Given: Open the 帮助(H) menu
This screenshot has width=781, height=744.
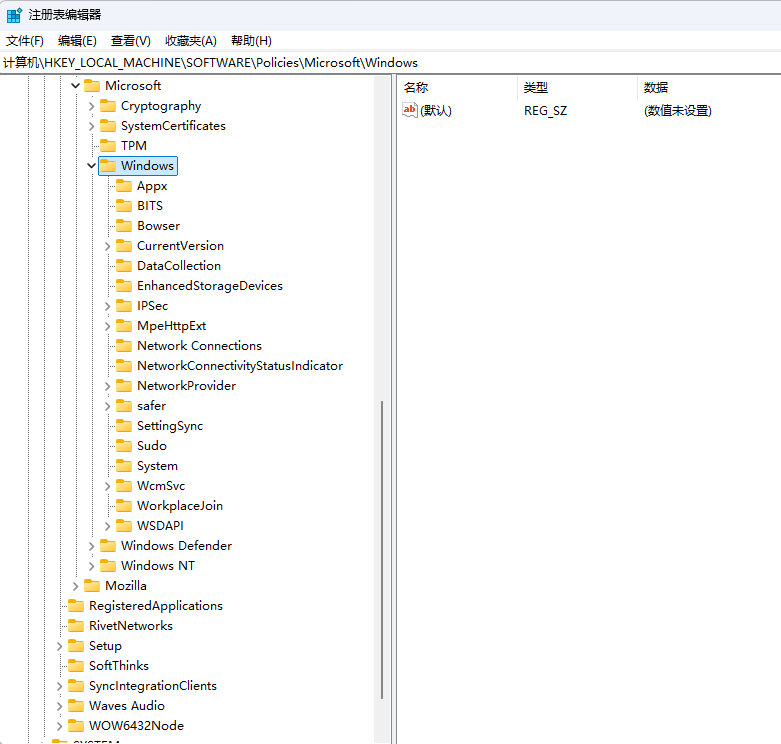Looking at the screenshot, I should click(251, 41).
